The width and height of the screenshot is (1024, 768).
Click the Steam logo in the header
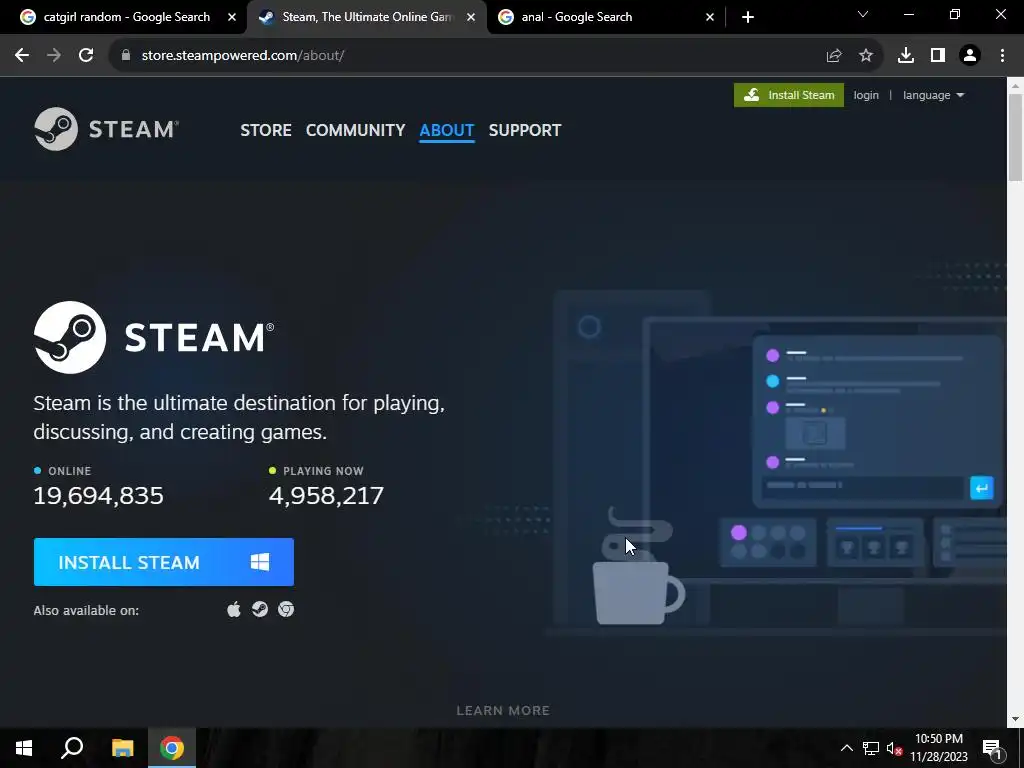point(106,129)
